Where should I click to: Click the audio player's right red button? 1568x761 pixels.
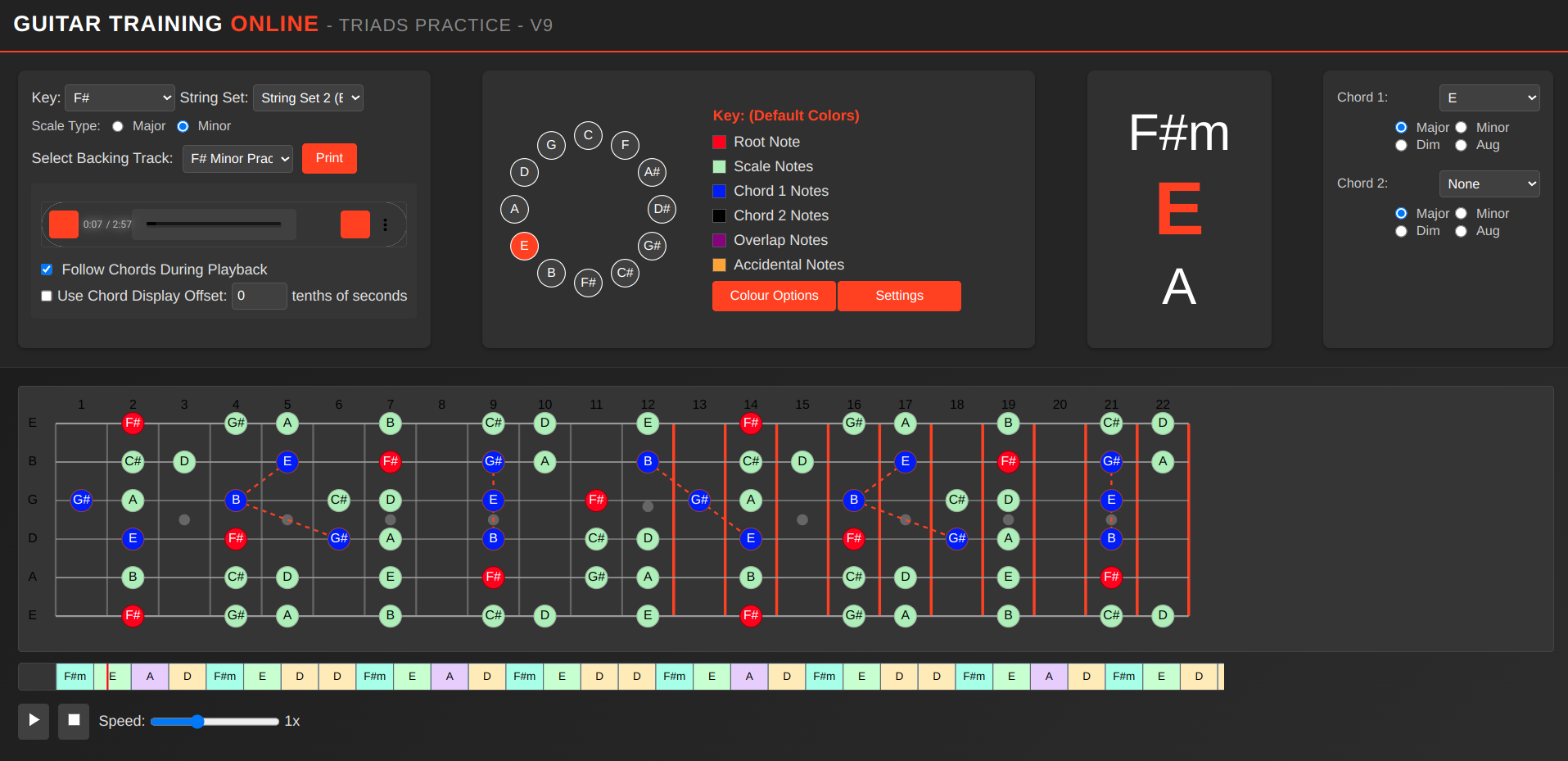pyautogui.click(x=355, y=224)
